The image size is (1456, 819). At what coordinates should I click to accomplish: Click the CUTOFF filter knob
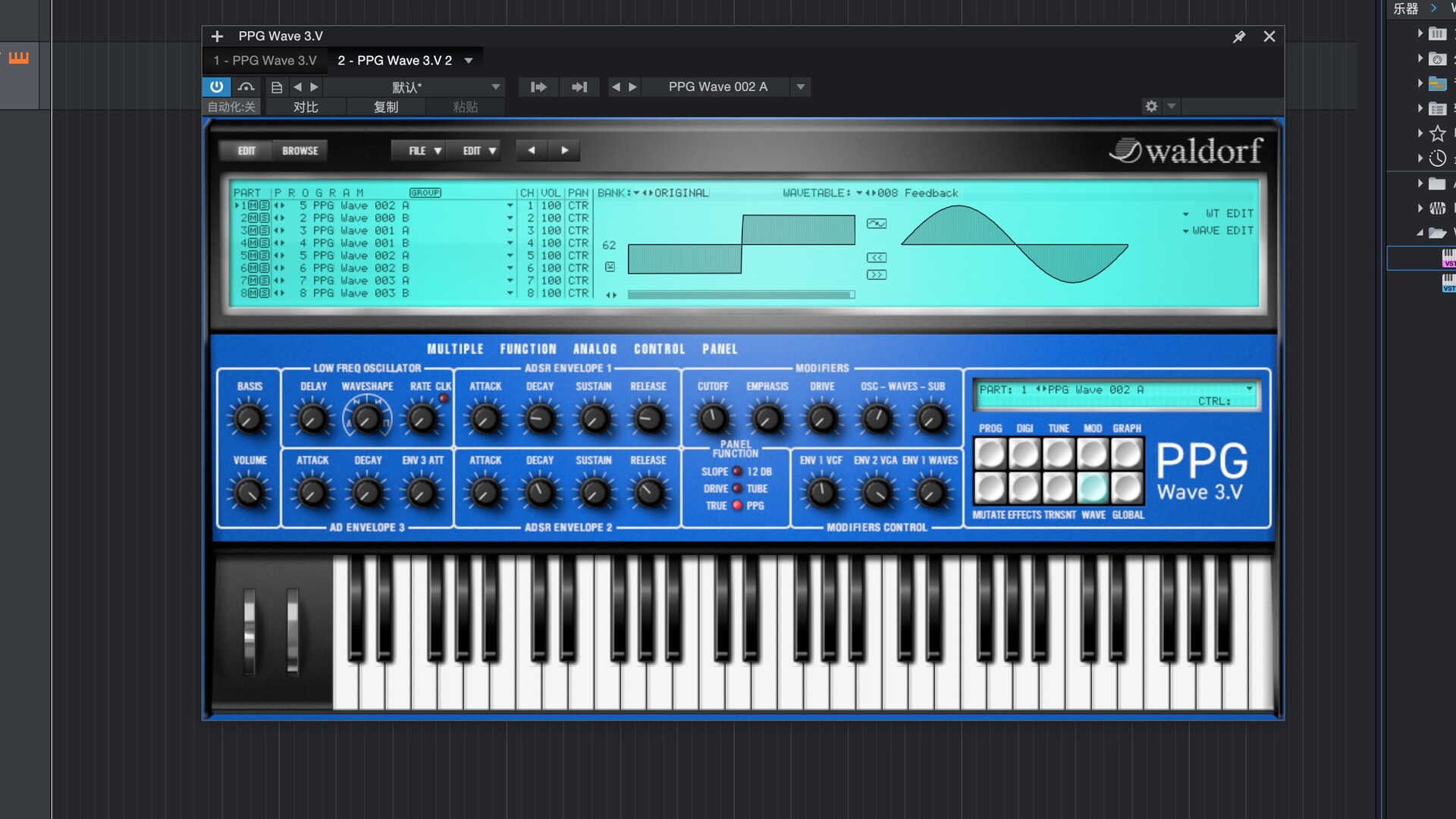click(x=713, y=418)
